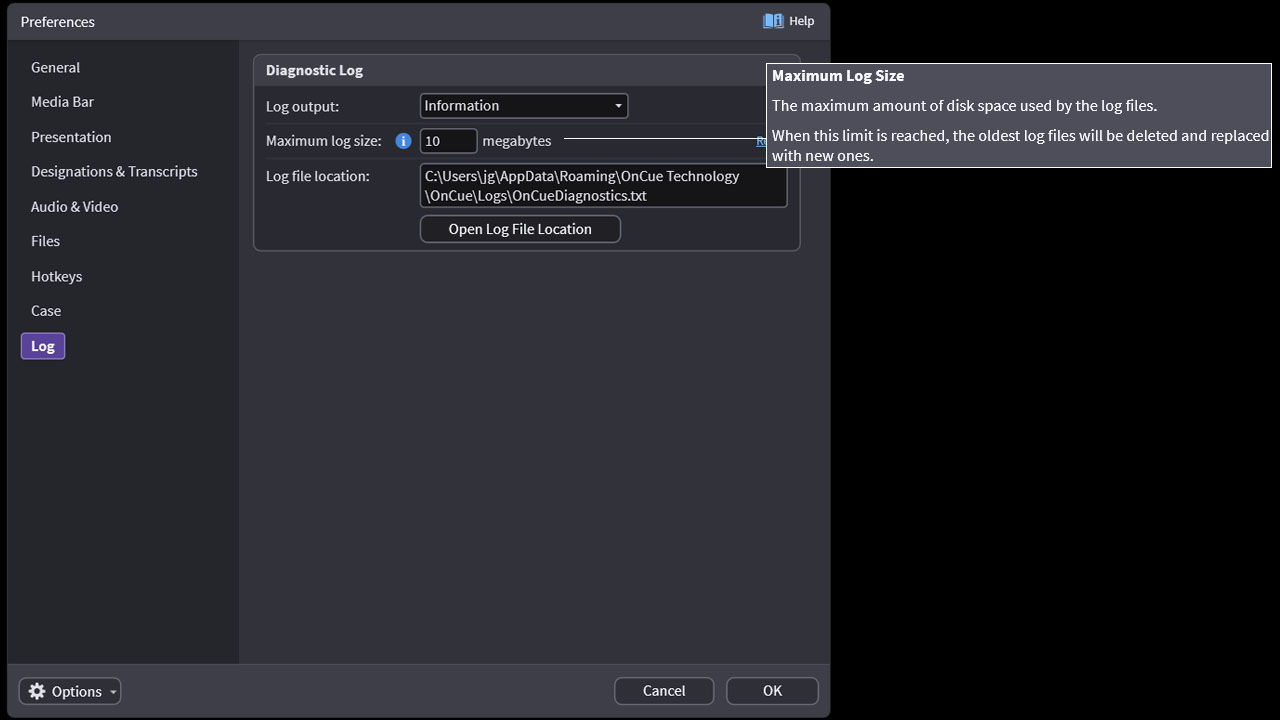Image resolution: width=1280 pixels, height=720 pixels.
Task: Select the Case preferences category
Action: click(x=46, y=311)
